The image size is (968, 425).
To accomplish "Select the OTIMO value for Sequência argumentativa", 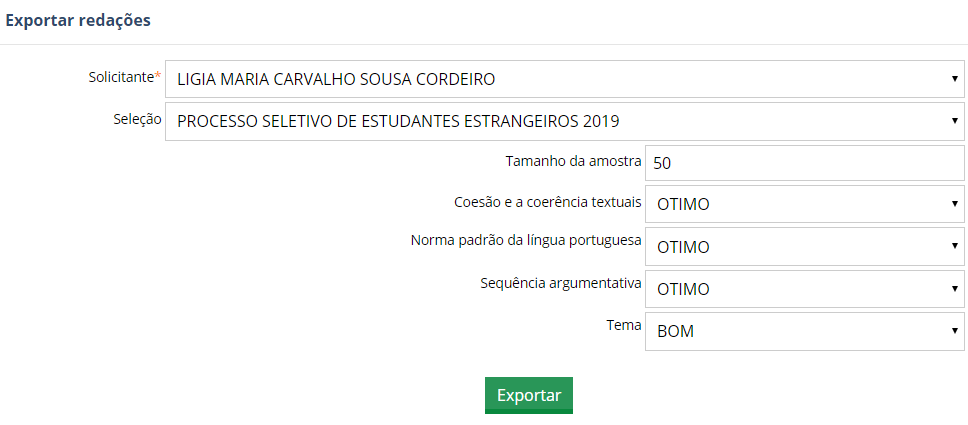I will pyautogui.click(x=683, y=289).
